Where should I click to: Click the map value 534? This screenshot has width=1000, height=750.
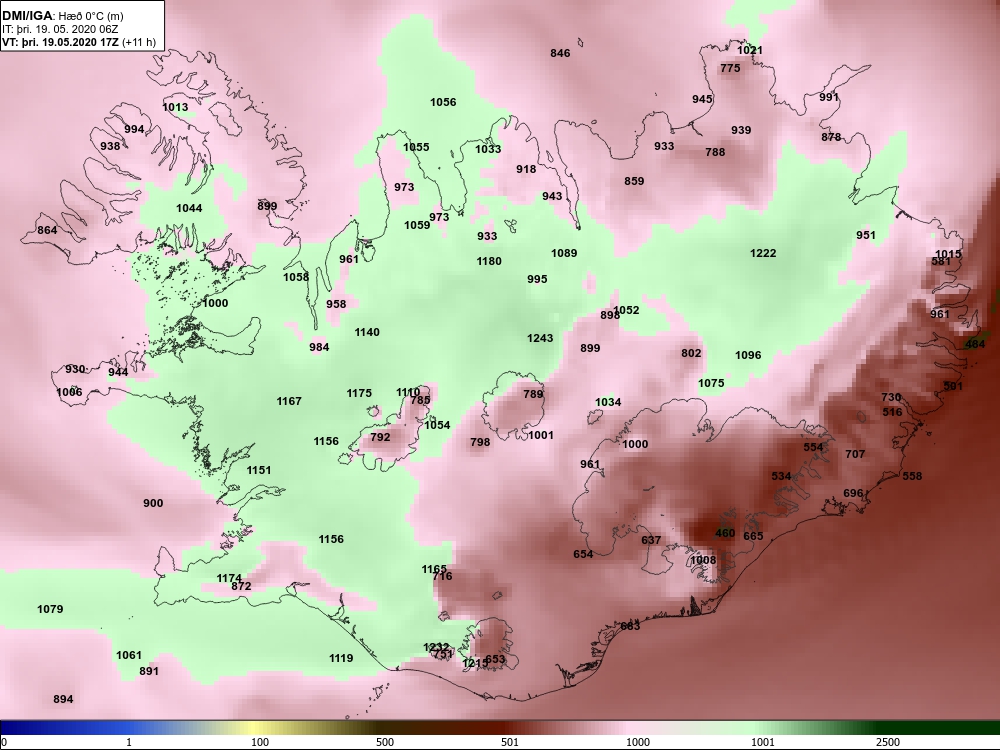pyautogui.click(x=781, y=476)
